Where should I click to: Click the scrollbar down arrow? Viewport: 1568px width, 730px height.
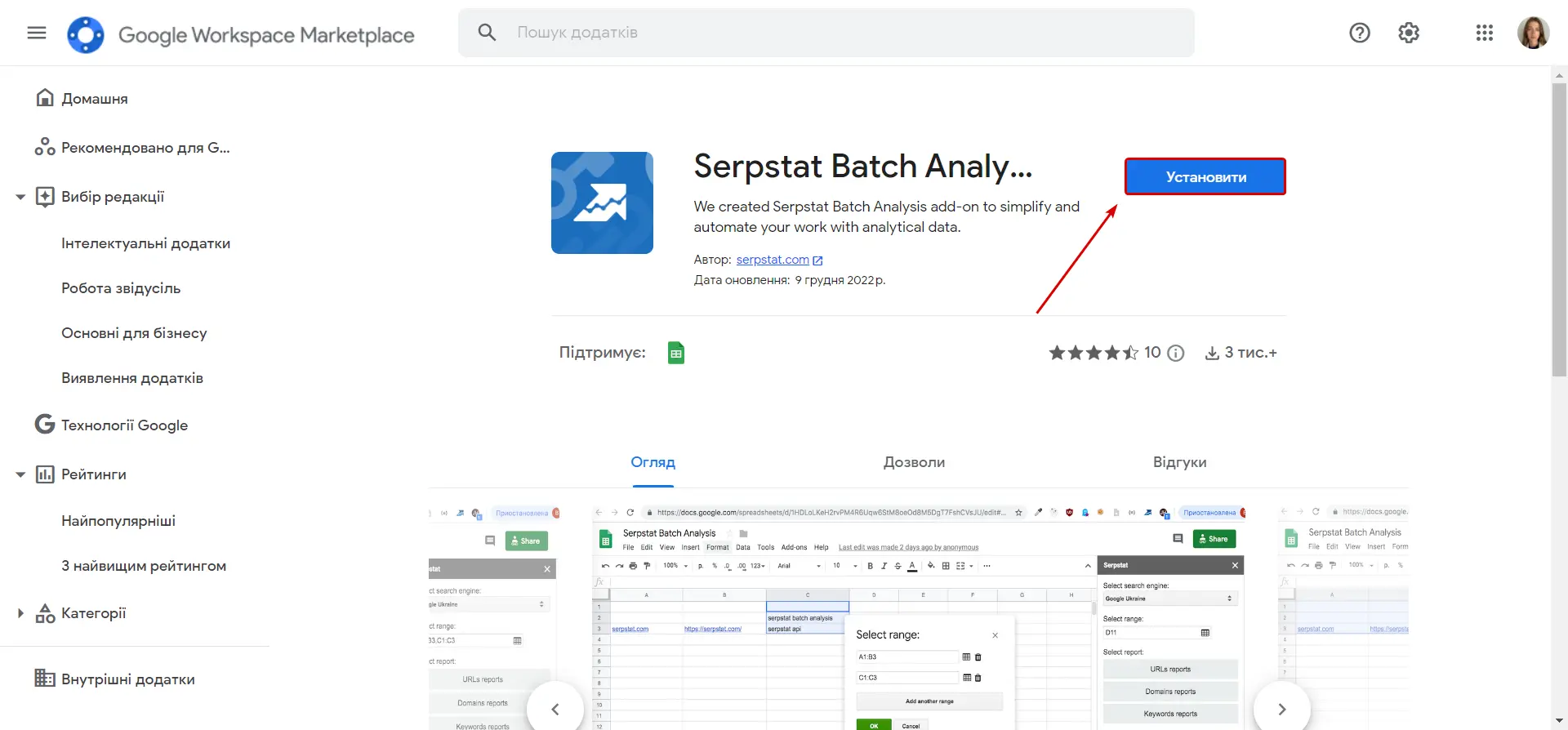(x=1559, y=722)
